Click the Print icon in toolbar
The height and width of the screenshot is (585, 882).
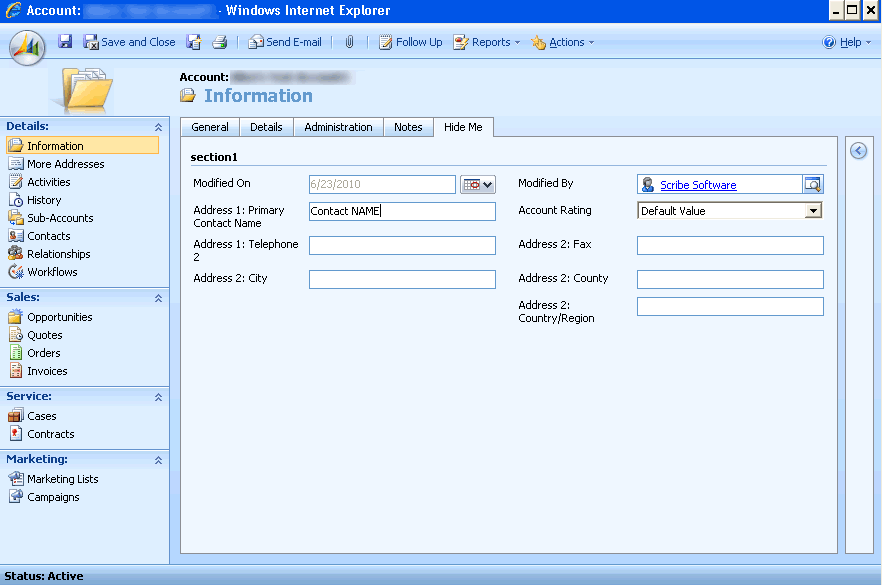click(219, 42)
